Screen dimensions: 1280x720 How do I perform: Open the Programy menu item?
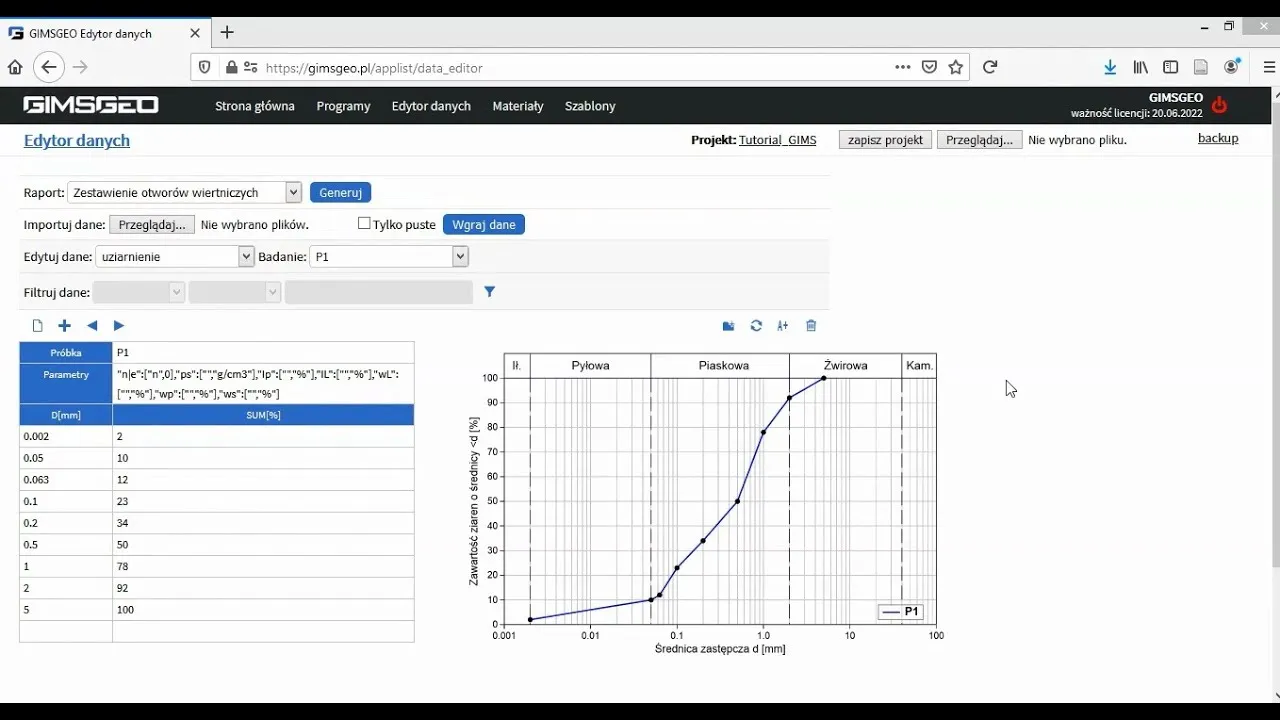point(343,106)
